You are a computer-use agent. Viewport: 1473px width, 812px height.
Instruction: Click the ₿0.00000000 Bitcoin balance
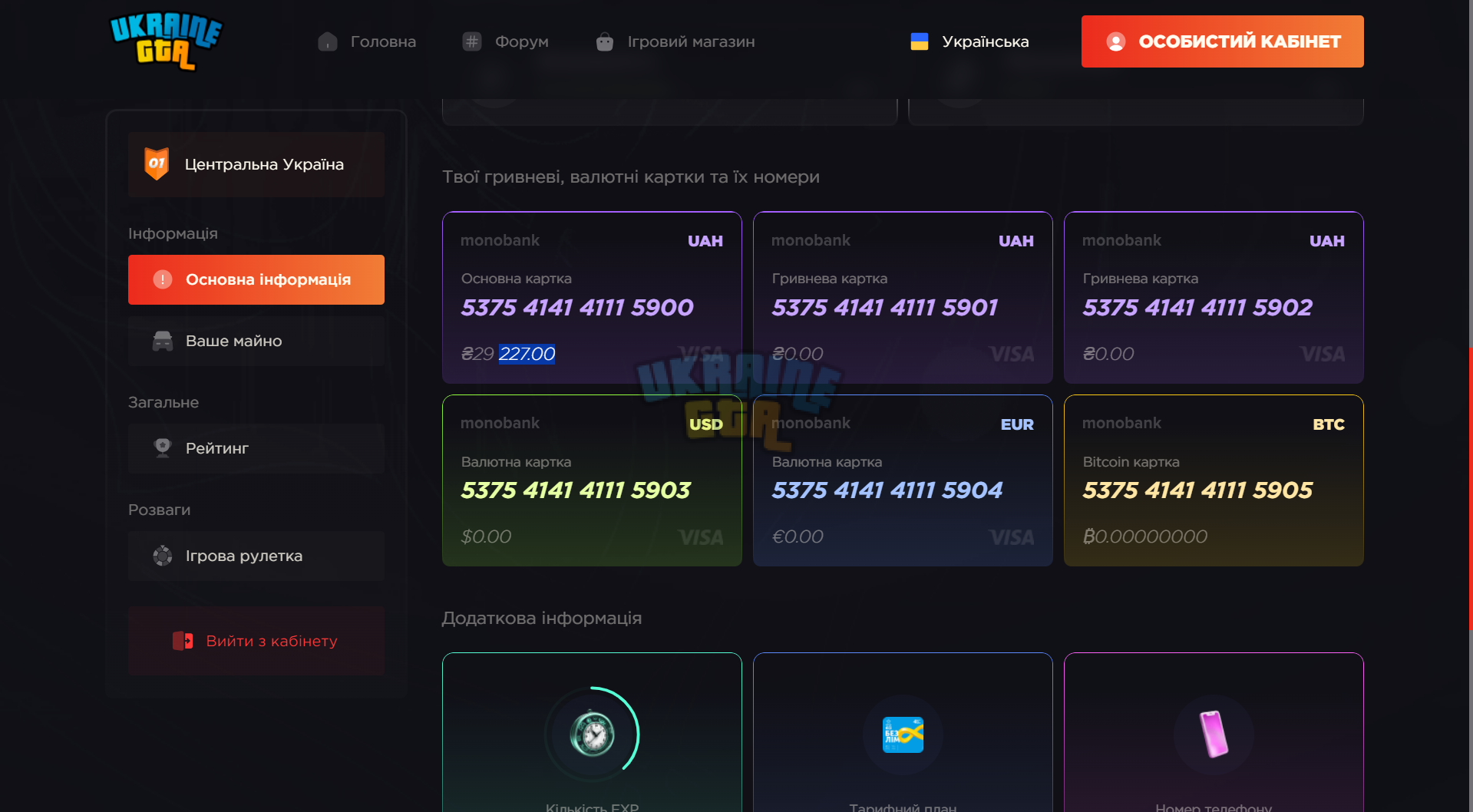(x=1145, y=536)
